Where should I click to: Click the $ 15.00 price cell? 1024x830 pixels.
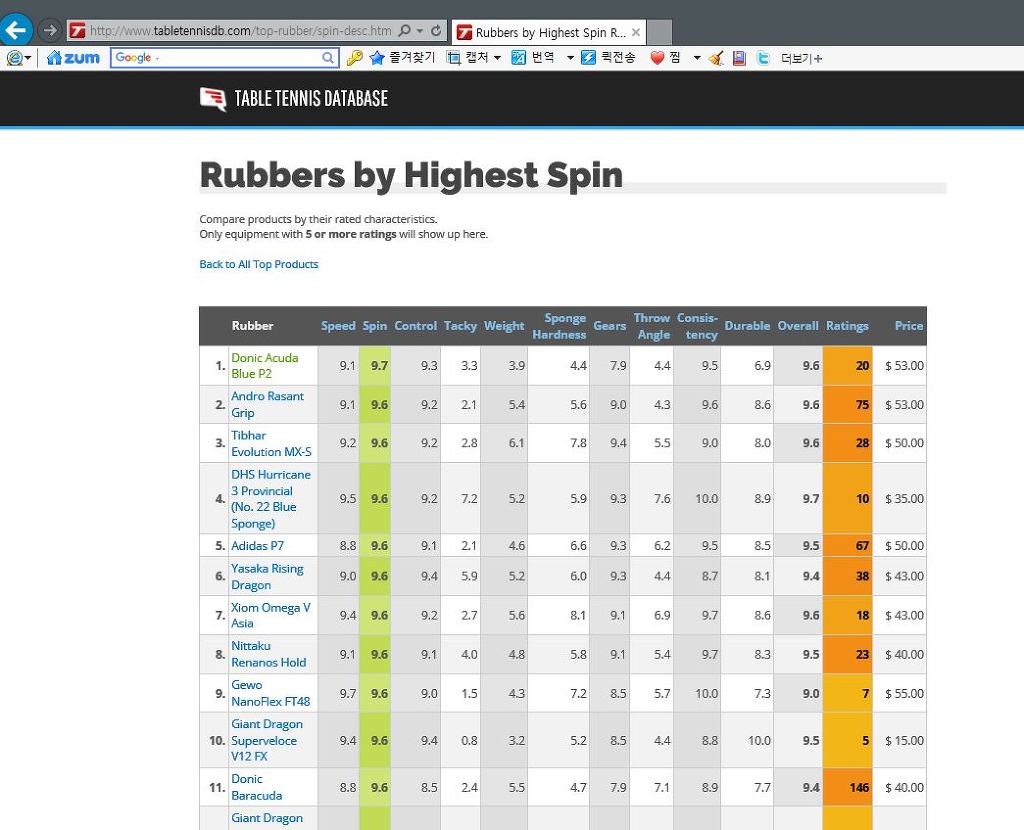(x=900, y=741)
